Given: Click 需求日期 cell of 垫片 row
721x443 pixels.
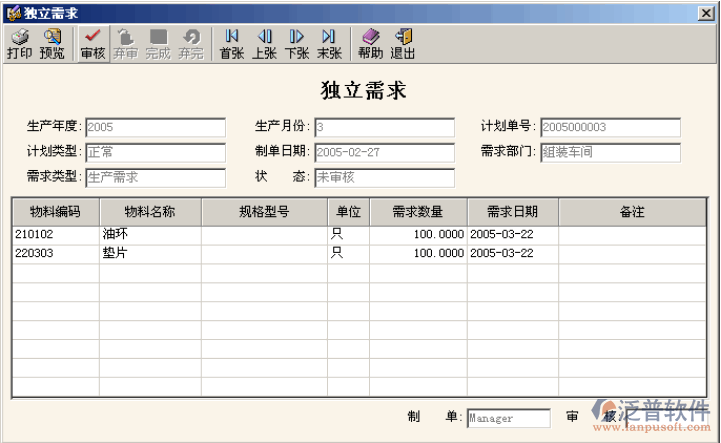Looking at the screenshot, I should click(x=512, y=254).
